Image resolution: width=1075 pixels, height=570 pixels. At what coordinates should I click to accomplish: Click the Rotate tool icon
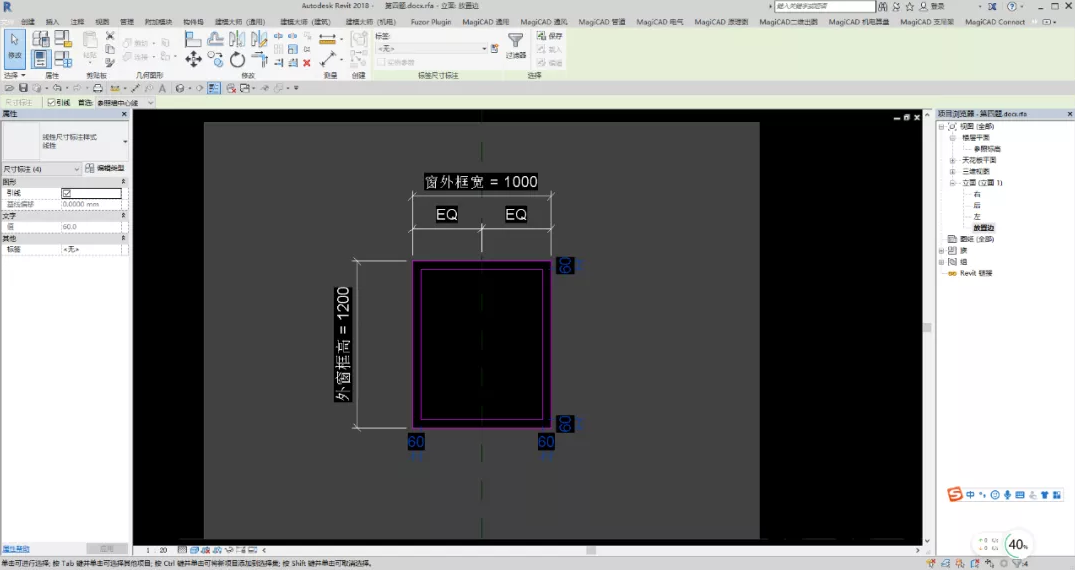[237, 60]
